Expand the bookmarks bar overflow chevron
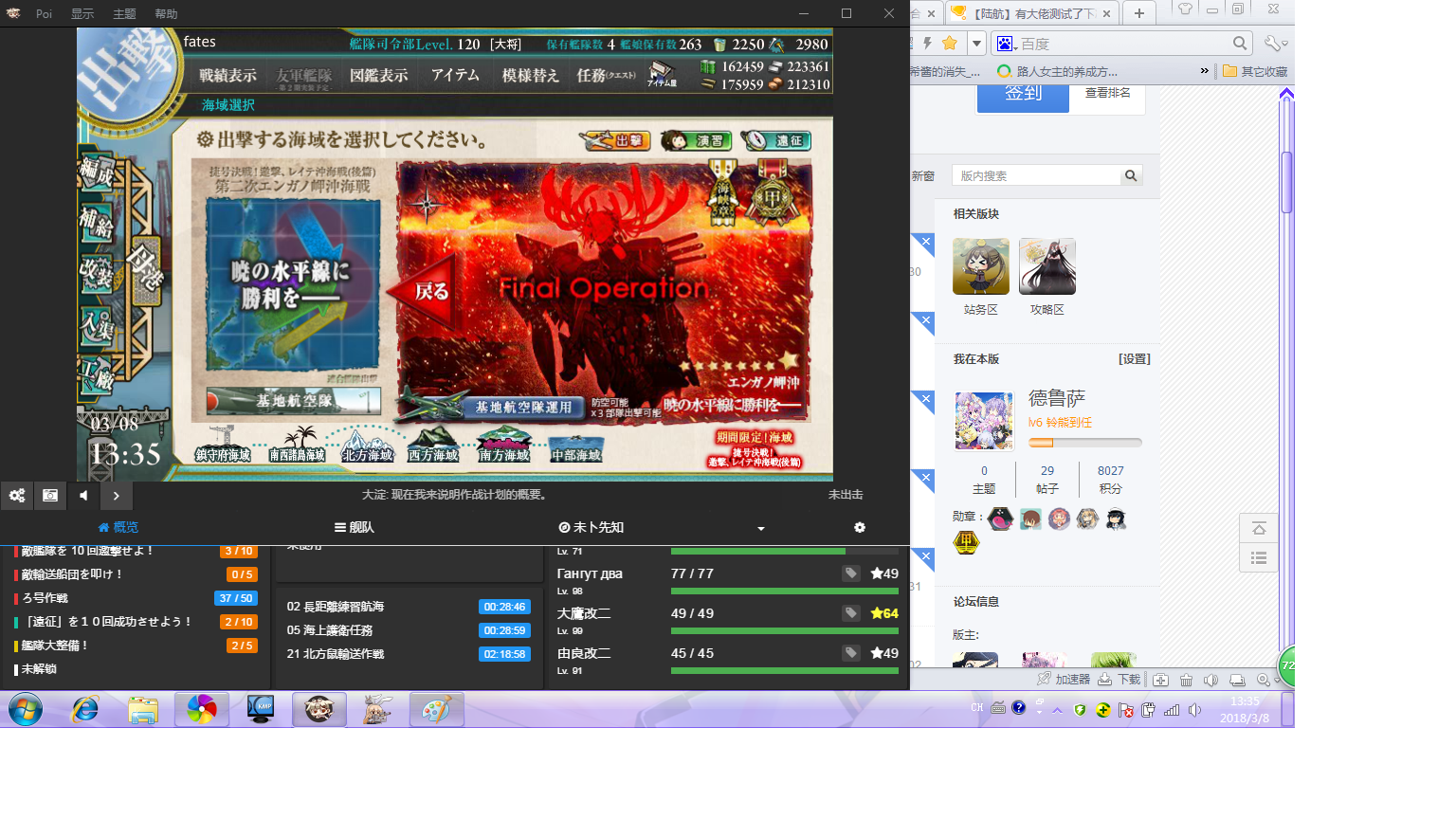 (1205, 71)
